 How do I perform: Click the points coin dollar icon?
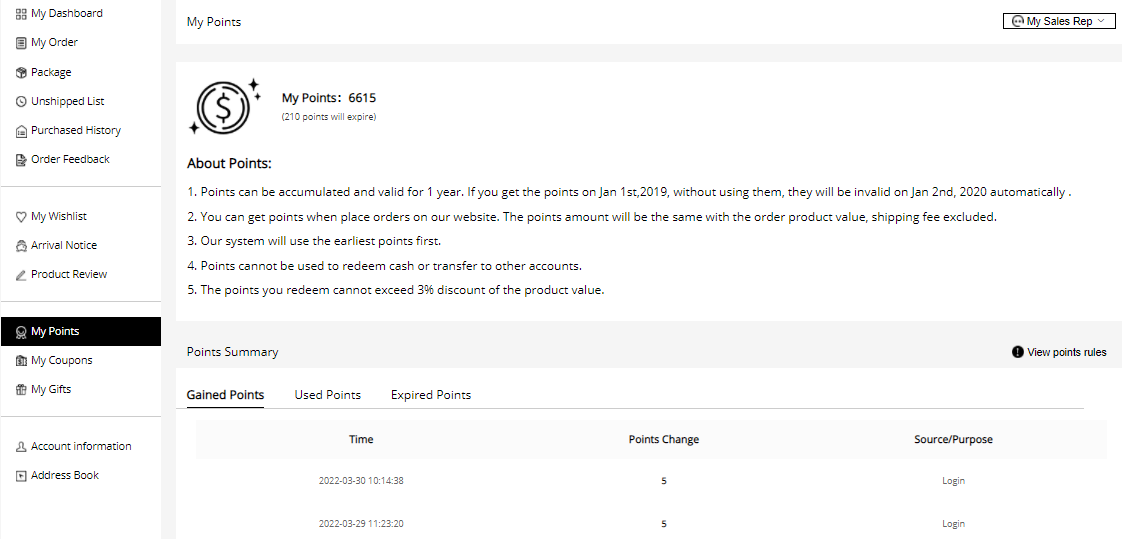[x=224, y=106]
